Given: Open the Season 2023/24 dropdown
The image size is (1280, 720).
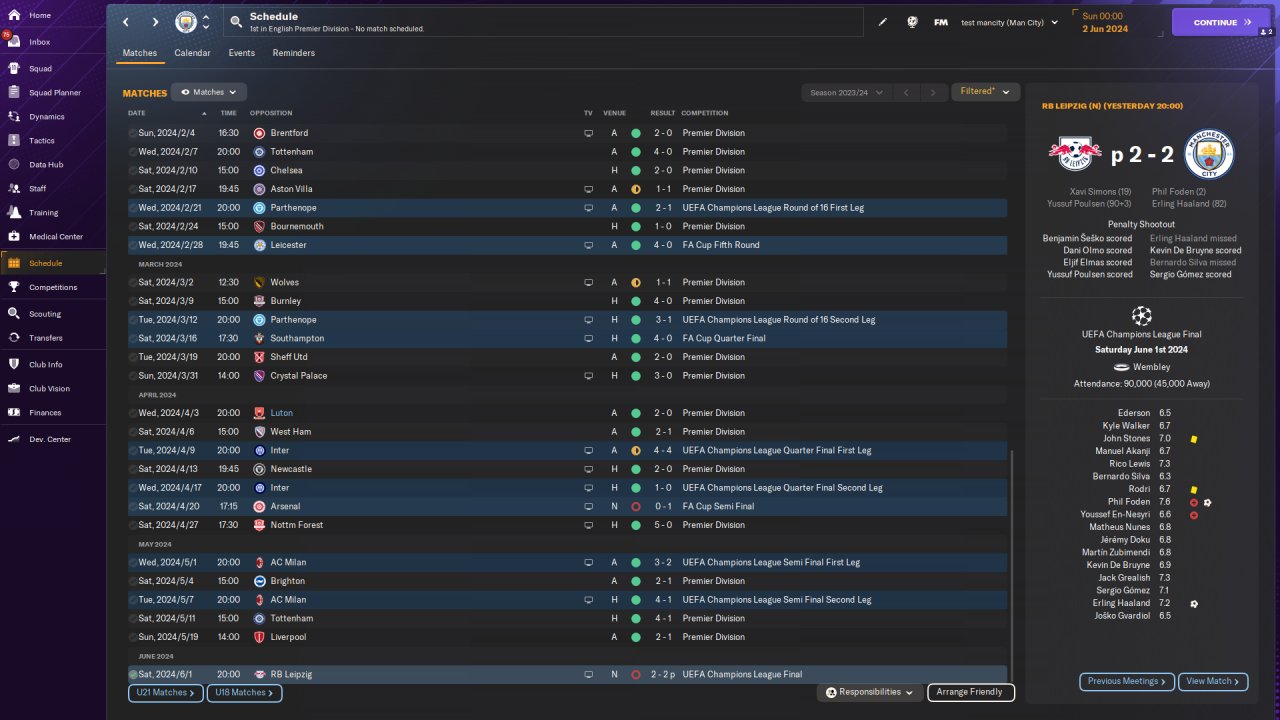Looking at the screenshot, I should tap(846, 93).
